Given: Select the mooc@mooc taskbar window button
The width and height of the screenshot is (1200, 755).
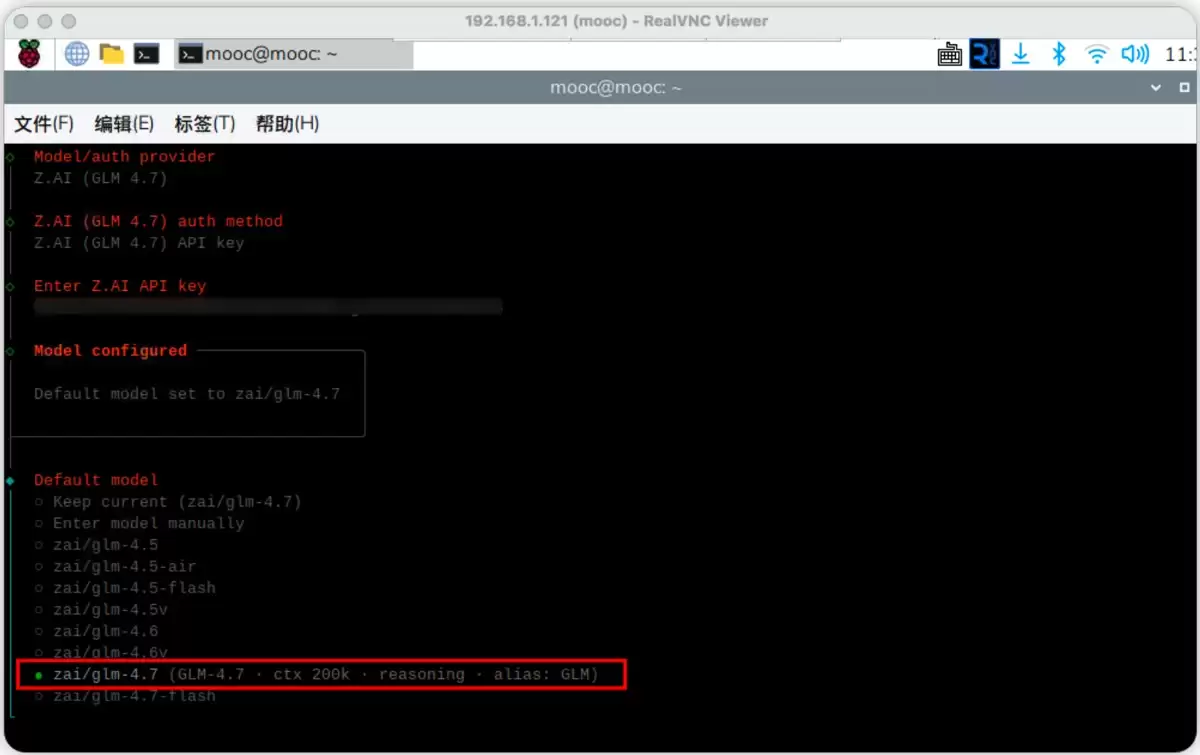Looking at the screenshot, I should [x=294, y=54].
